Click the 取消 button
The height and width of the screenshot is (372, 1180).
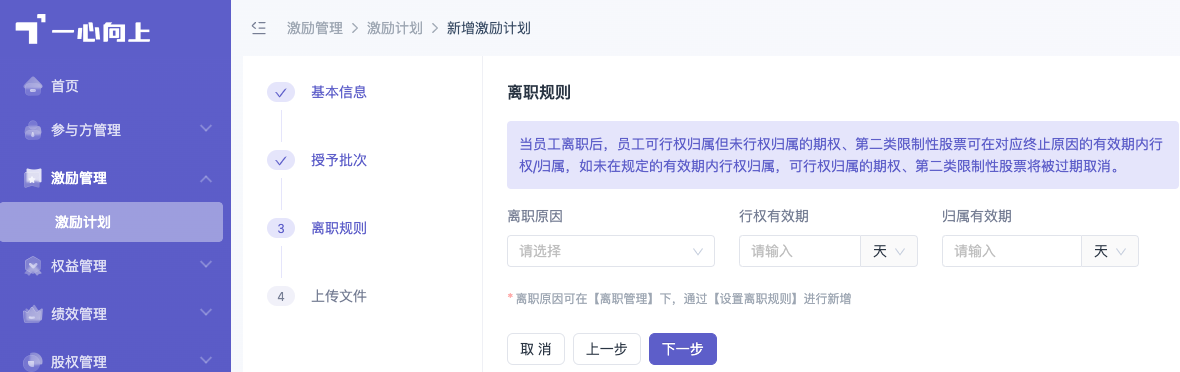point(536,349)
